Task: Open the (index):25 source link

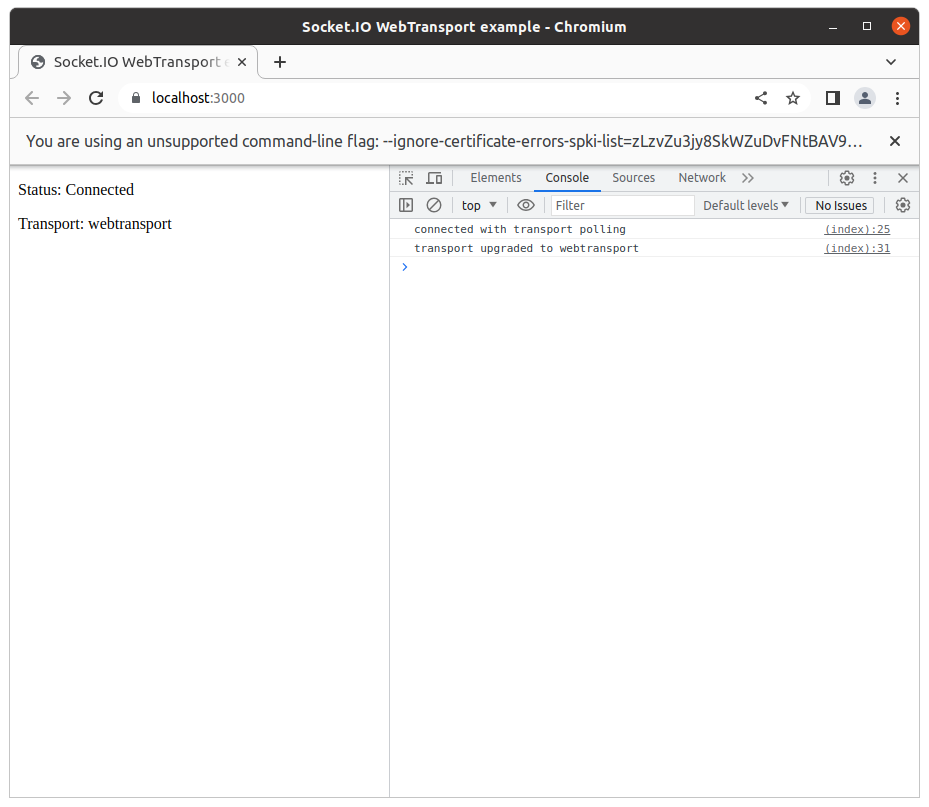Action: [x=857, y=229]
